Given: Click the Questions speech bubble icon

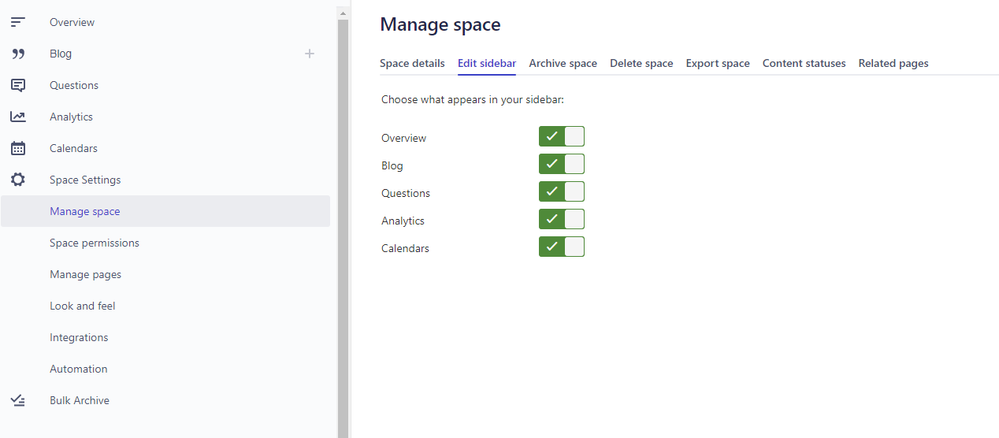Looking at the screenshot, I should tap(18, 85).
